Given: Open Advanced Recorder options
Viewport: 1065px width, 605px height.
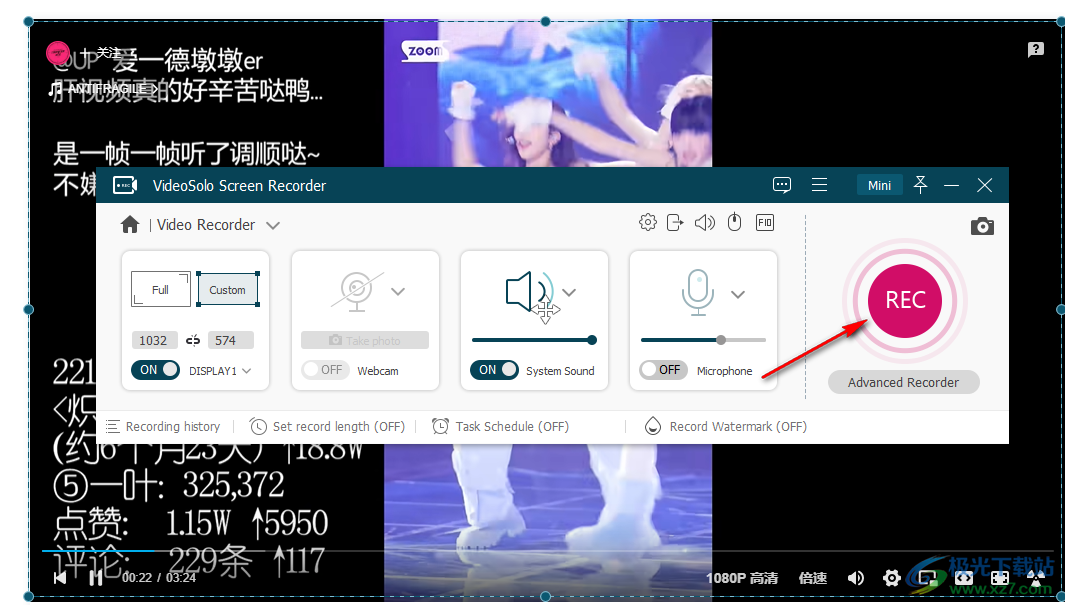Looking at the screenshot, I should pyautogui.click(x=903, y=382).
